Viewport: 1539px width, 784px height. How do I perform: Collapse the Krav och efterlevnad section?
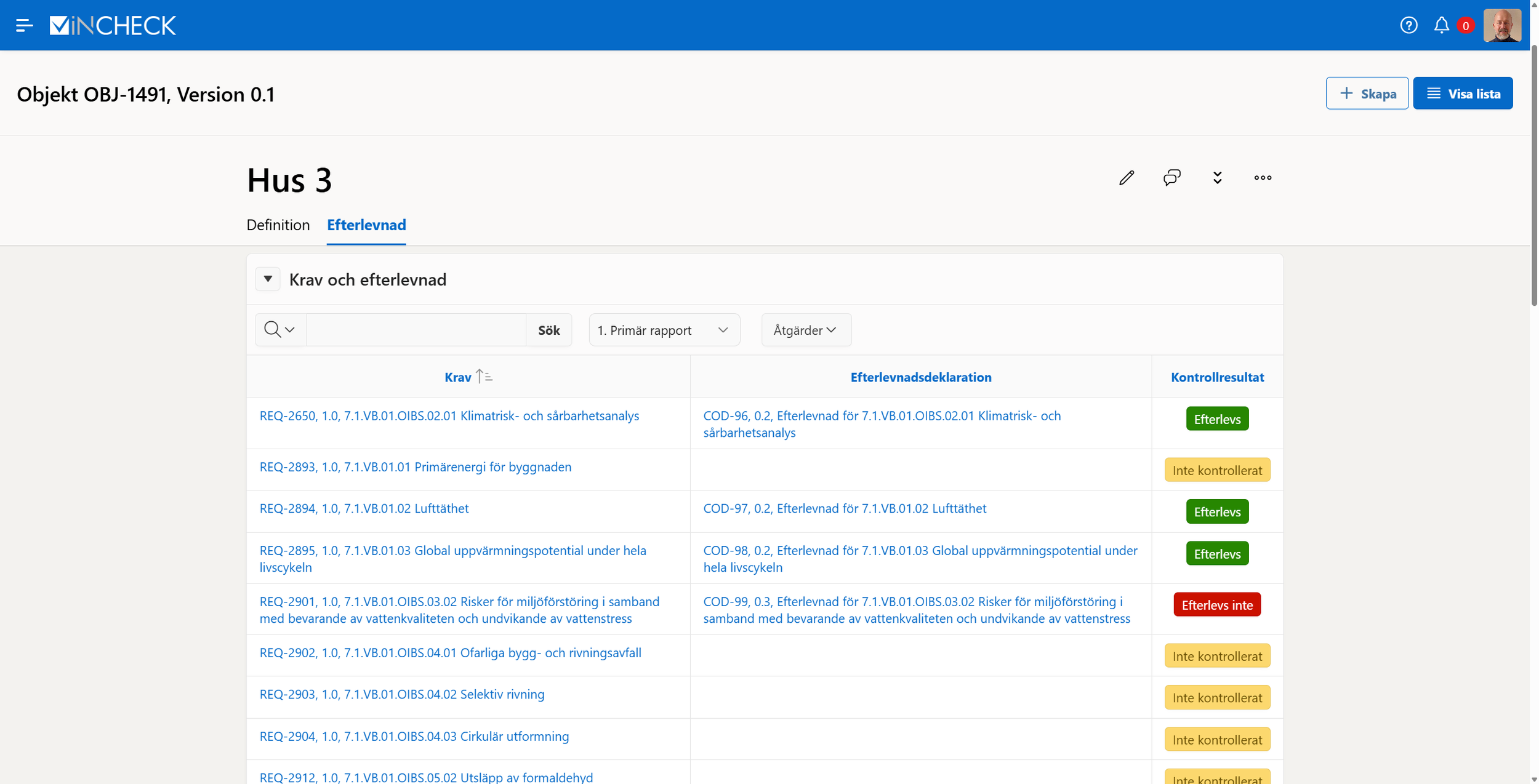tap(268, 279)
